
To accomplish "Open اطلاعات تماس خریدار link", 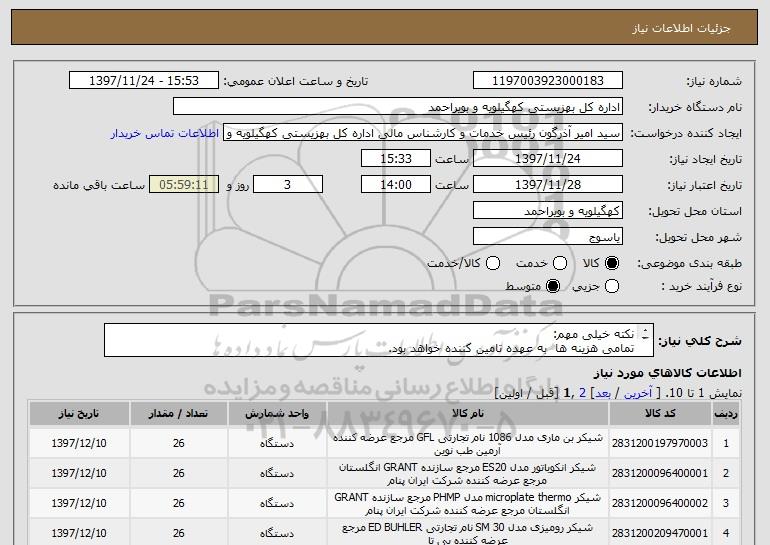I will tap(165, 133).
